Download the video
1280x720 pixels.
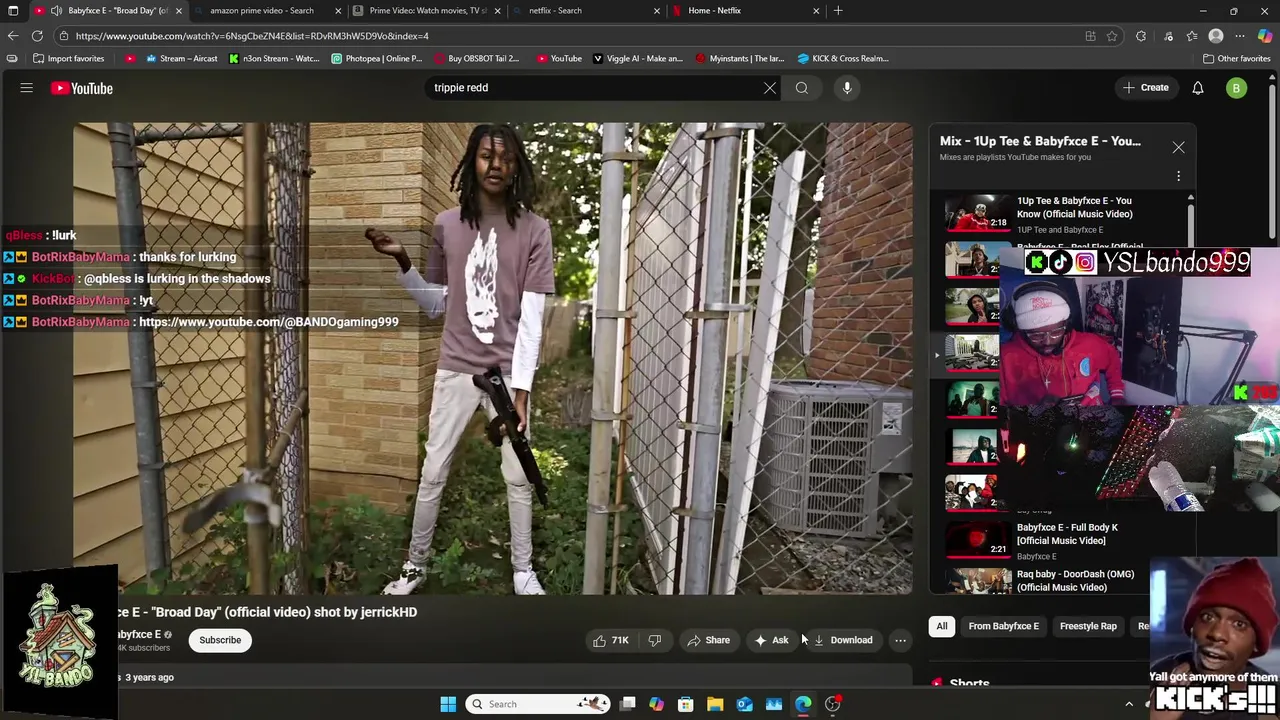point(842,640)
